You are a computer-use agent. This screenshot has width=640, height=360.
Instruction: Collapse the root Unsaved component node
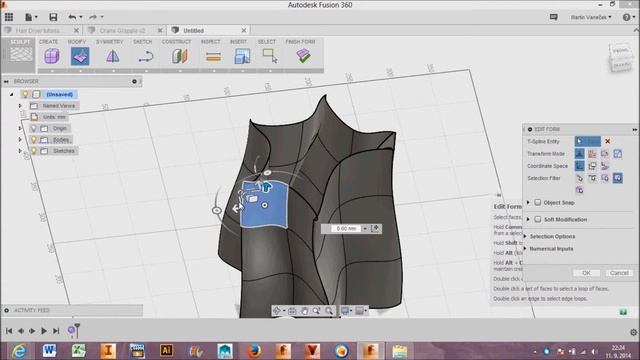(x=11, y=94)
